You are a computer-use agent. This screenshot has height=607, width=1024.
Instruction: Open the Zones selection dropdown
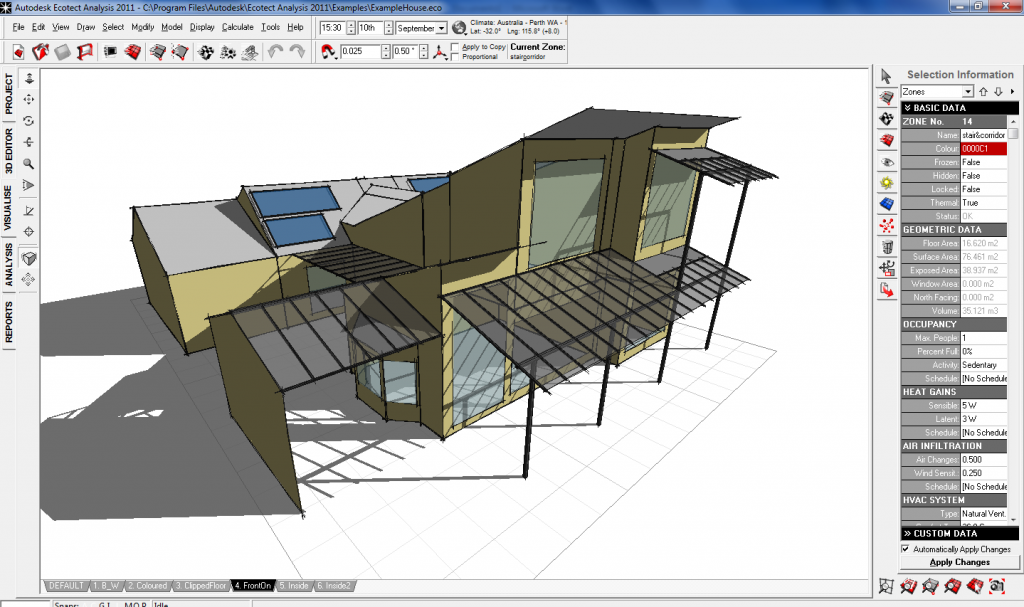(x=968, y=92)
